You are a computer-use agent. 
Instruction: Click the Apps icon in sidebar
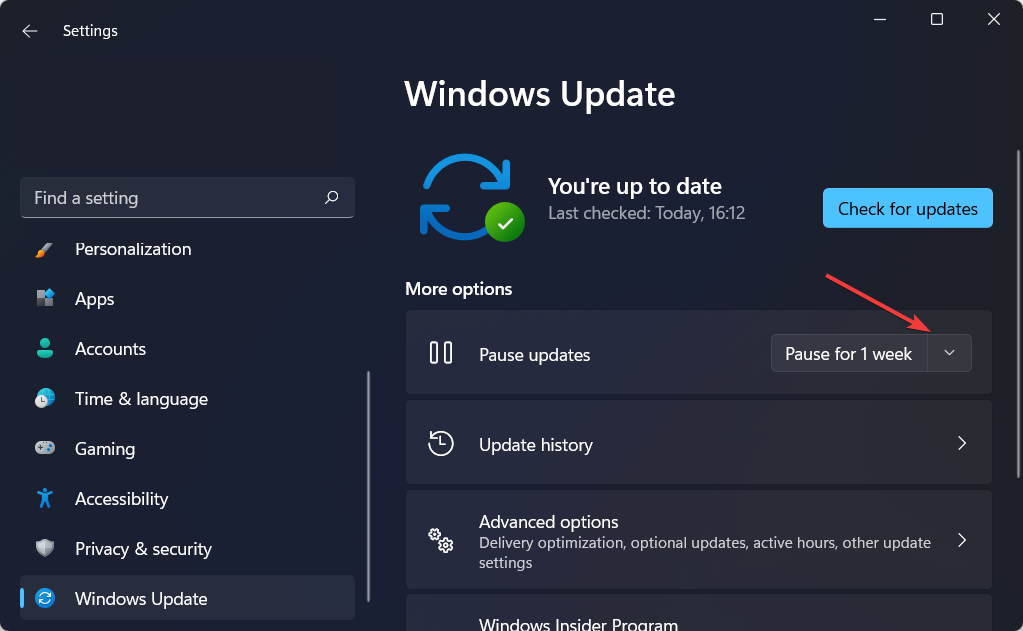click(x=44, y=299)
